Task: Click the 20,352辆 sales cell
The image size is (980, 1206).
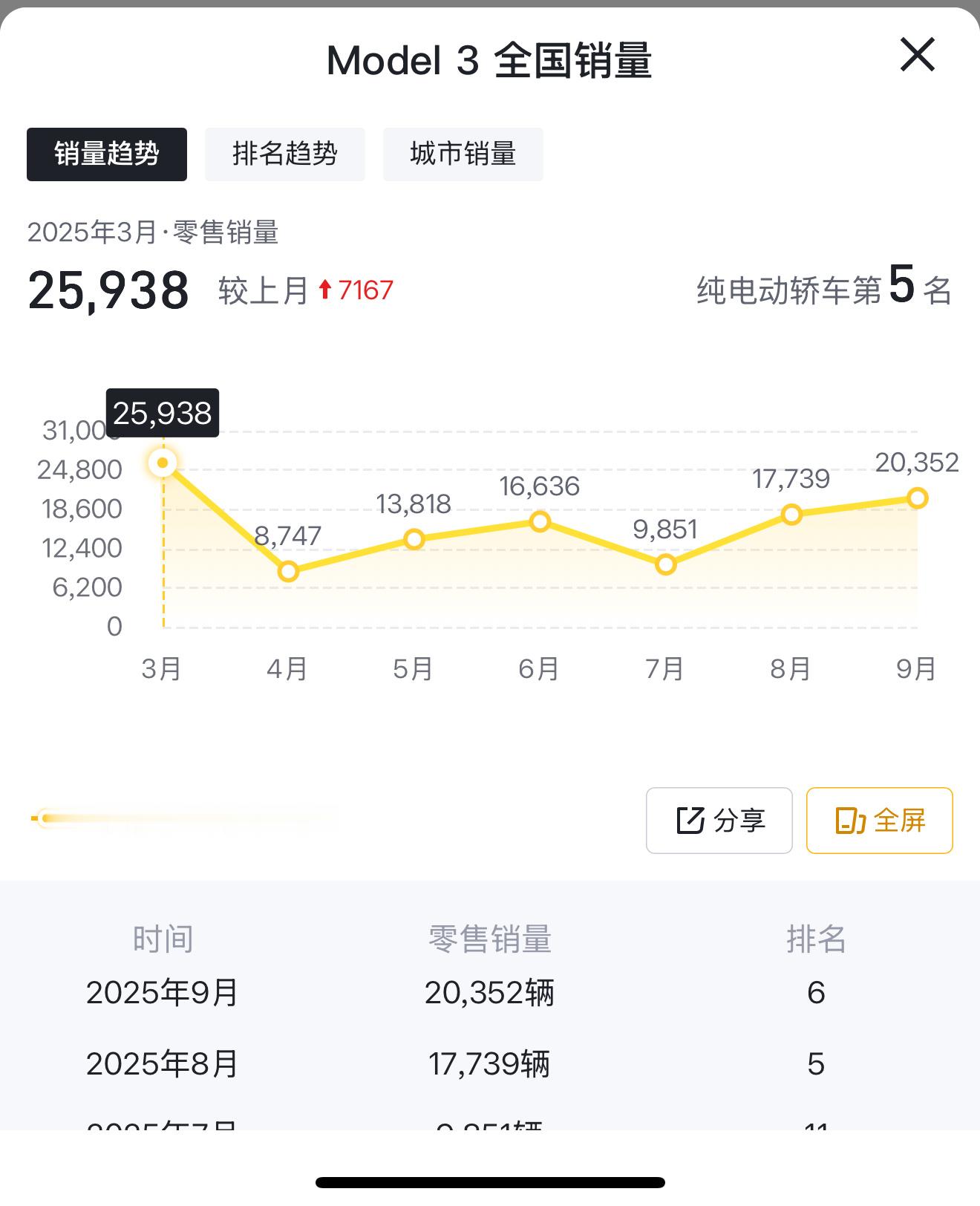Action: pos(489,993)
